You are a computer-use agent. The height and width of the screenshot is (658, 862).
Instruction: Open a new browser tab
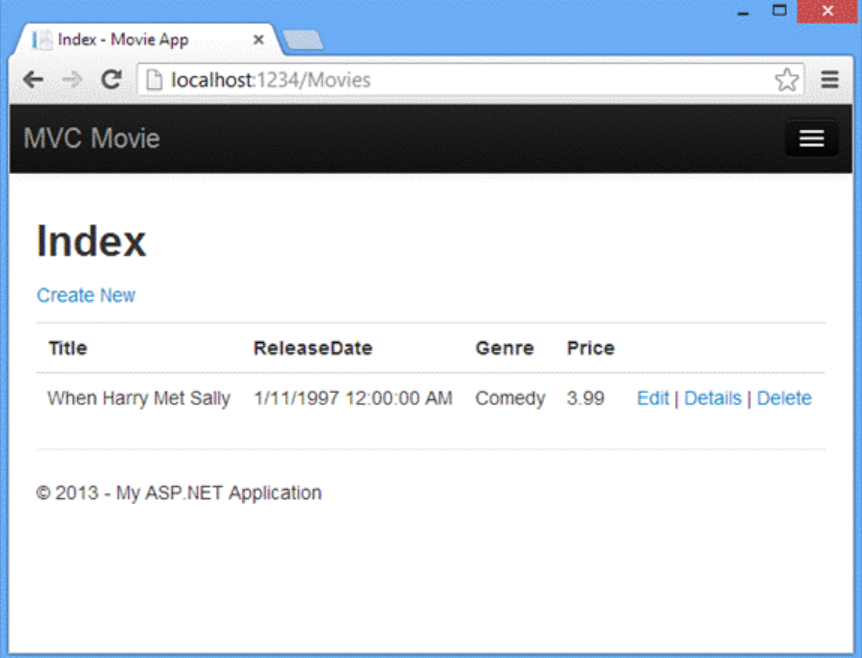pos(303,40)
